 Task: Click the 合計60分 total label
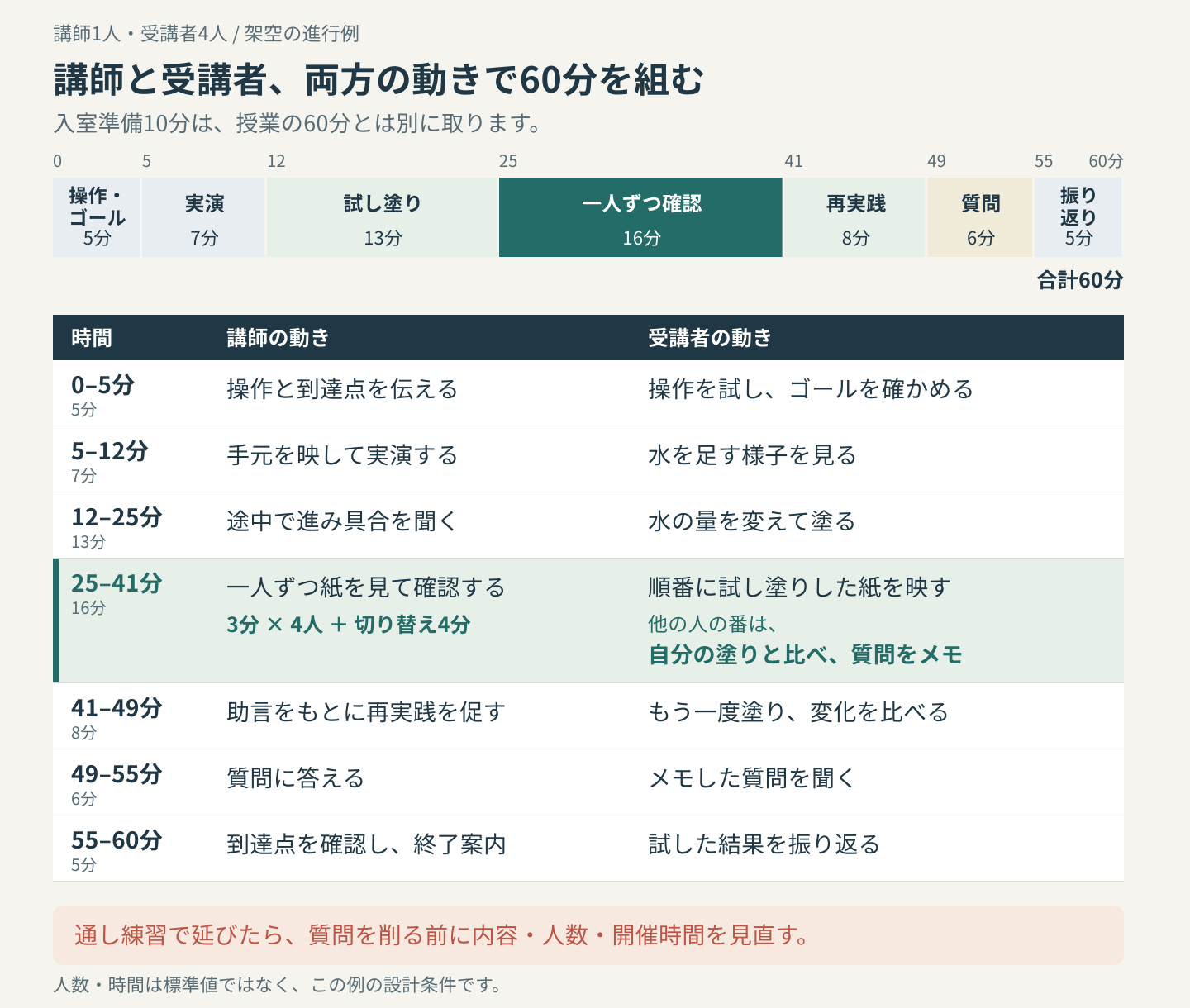pyautogui.click(x=1080, y=280)
